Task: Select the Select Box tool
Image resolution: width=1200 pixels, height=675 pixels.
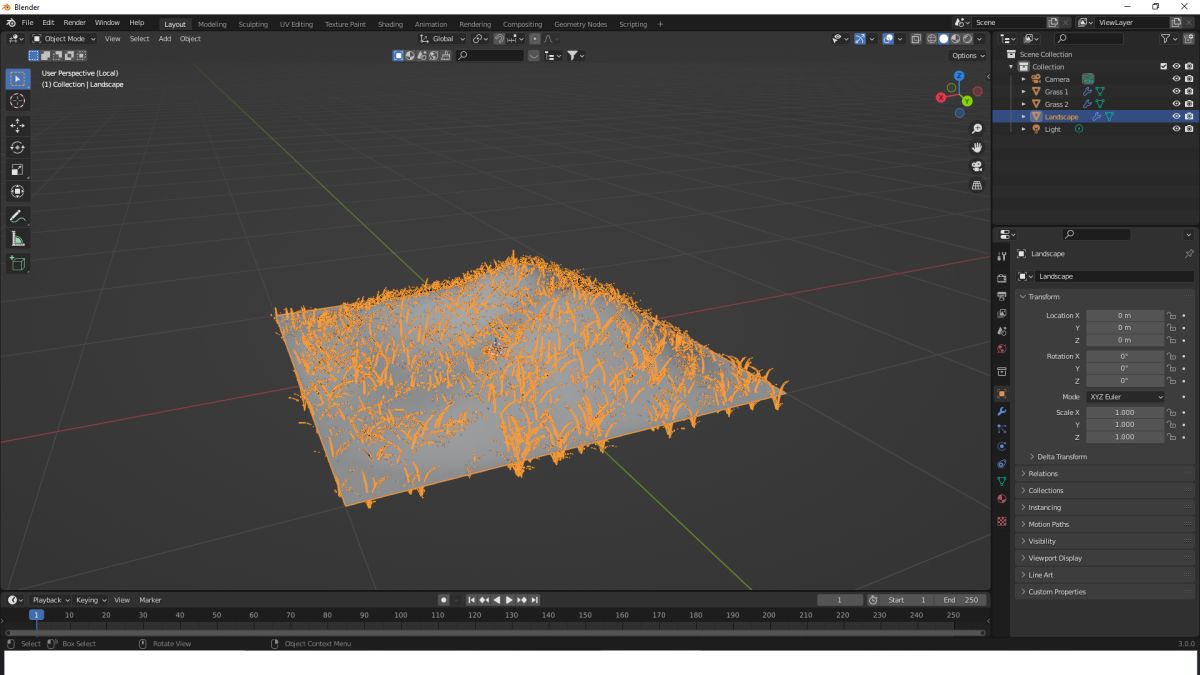Action: (x=18, y=78)
